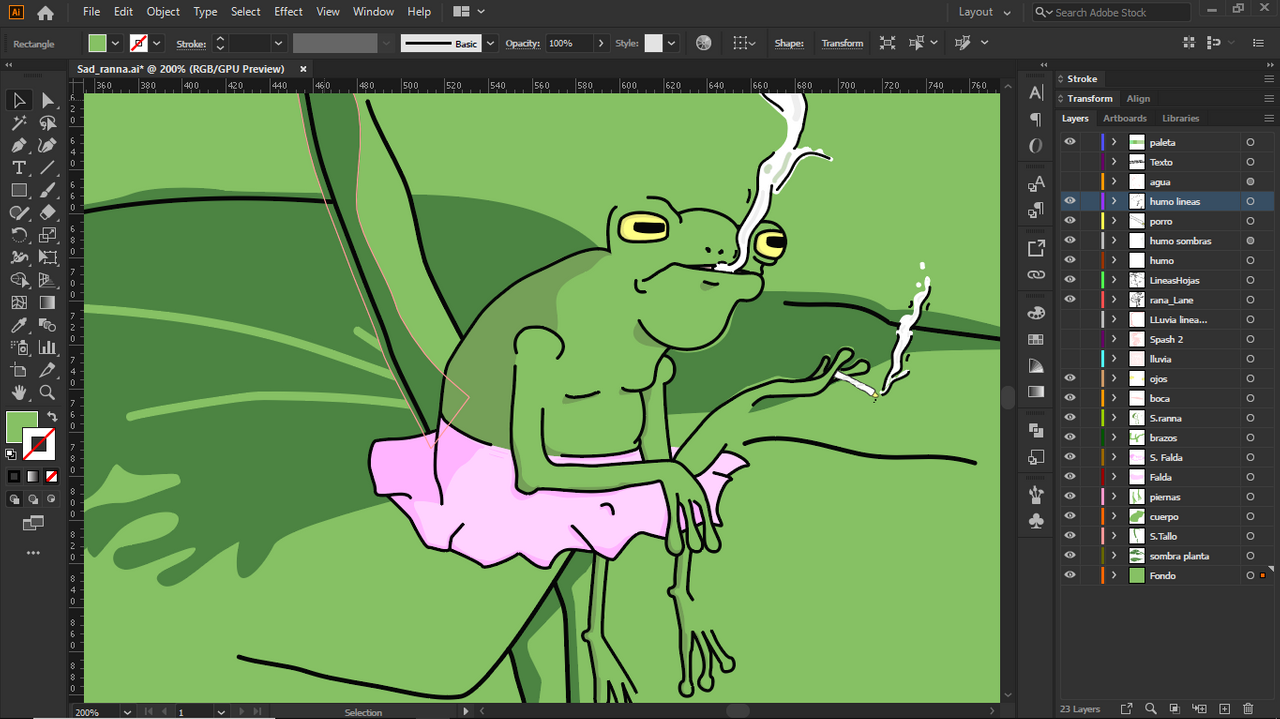Screen dimensions: 1280x719
Task: Open the Create New Layer icon
Action: pyautogui.click(x=1225, y=708)
